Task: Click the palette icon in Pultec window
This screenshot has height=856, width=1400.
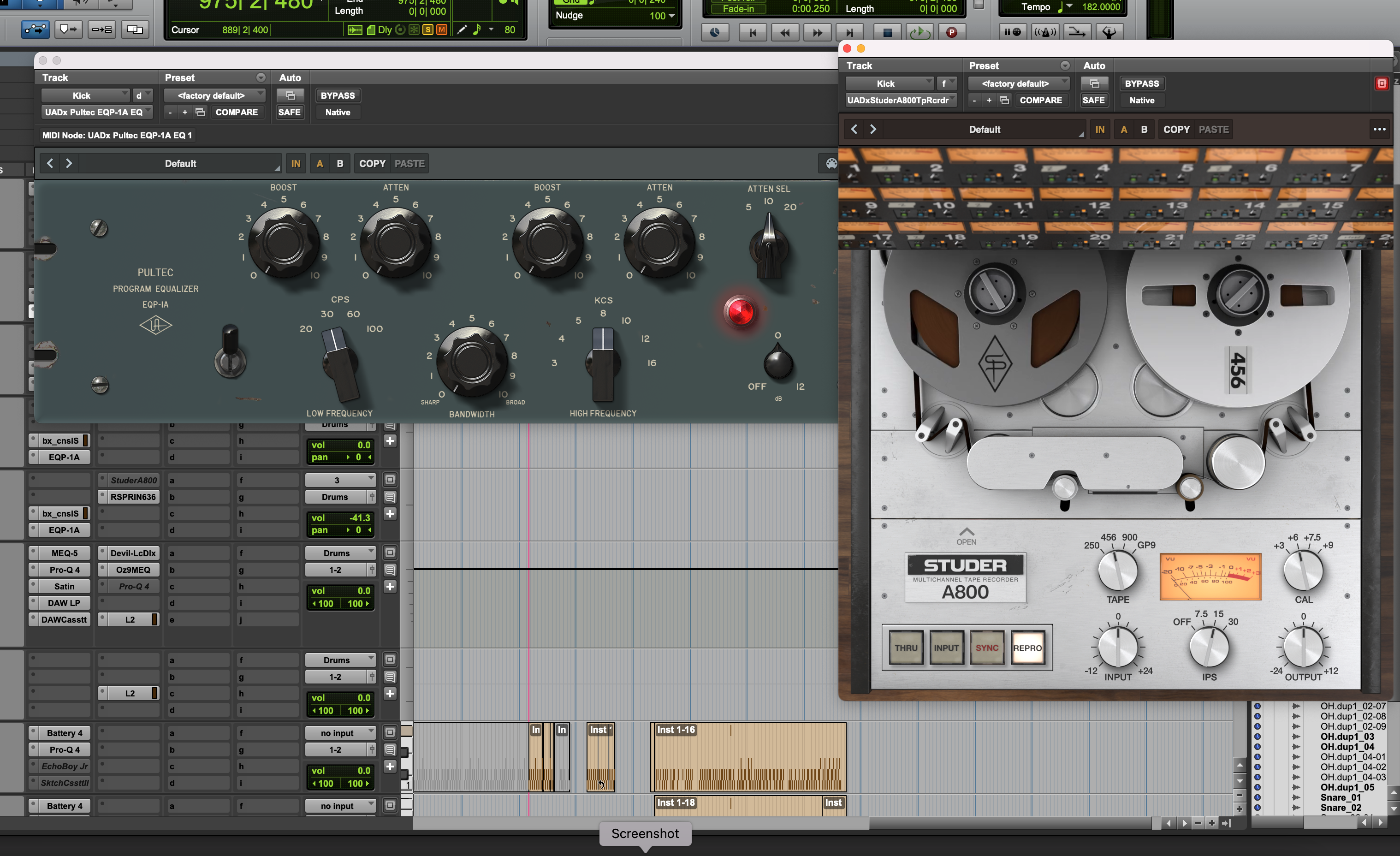Action: pos(831,164)
